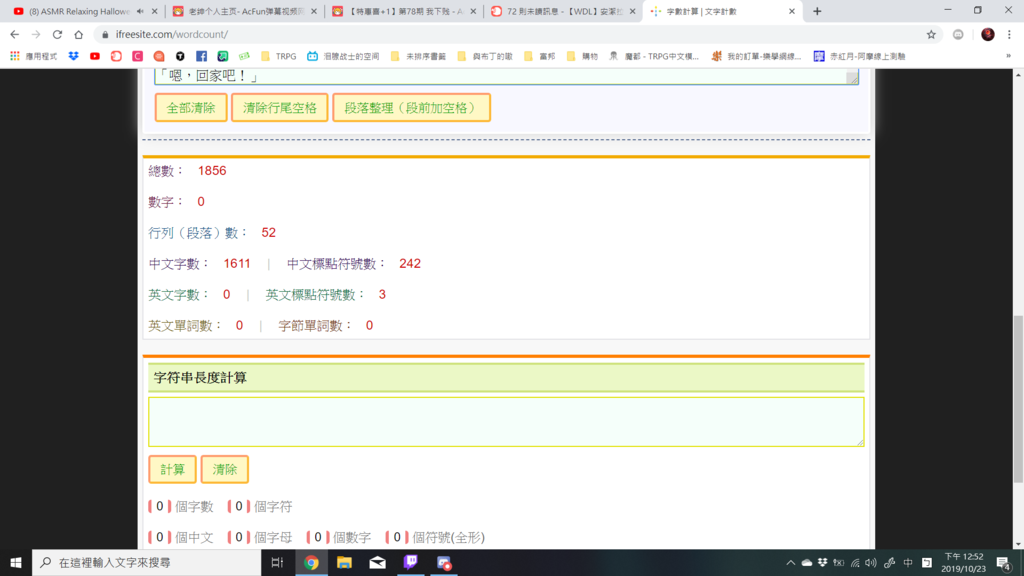The image size is (1024, 576).
Task: Open the 魔都 - TRPG中文模 bookmark
Action: [x=654, y=56]
